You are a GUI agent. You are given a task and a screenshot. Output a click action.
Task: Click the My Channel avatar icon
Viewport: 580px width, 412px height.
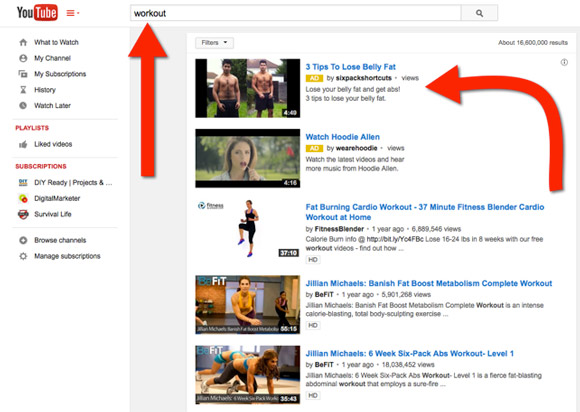[x=23, y=58]
